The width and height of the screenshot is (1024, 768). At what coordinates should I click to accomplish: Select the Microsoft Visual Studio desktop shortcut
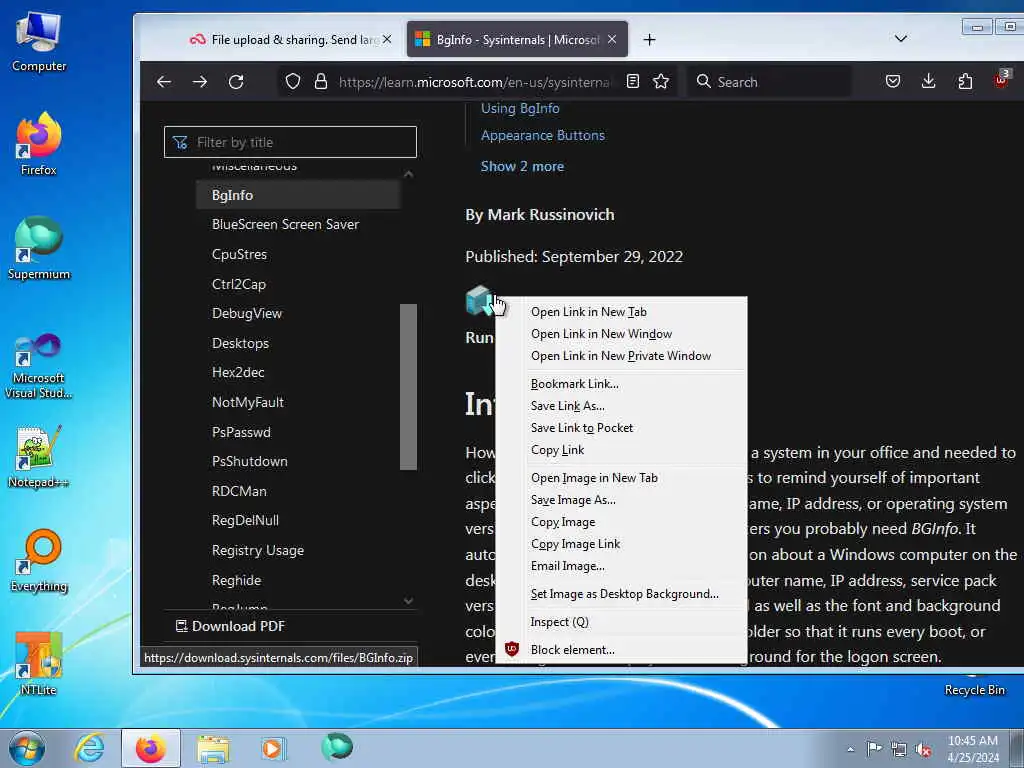coord(39,366)
